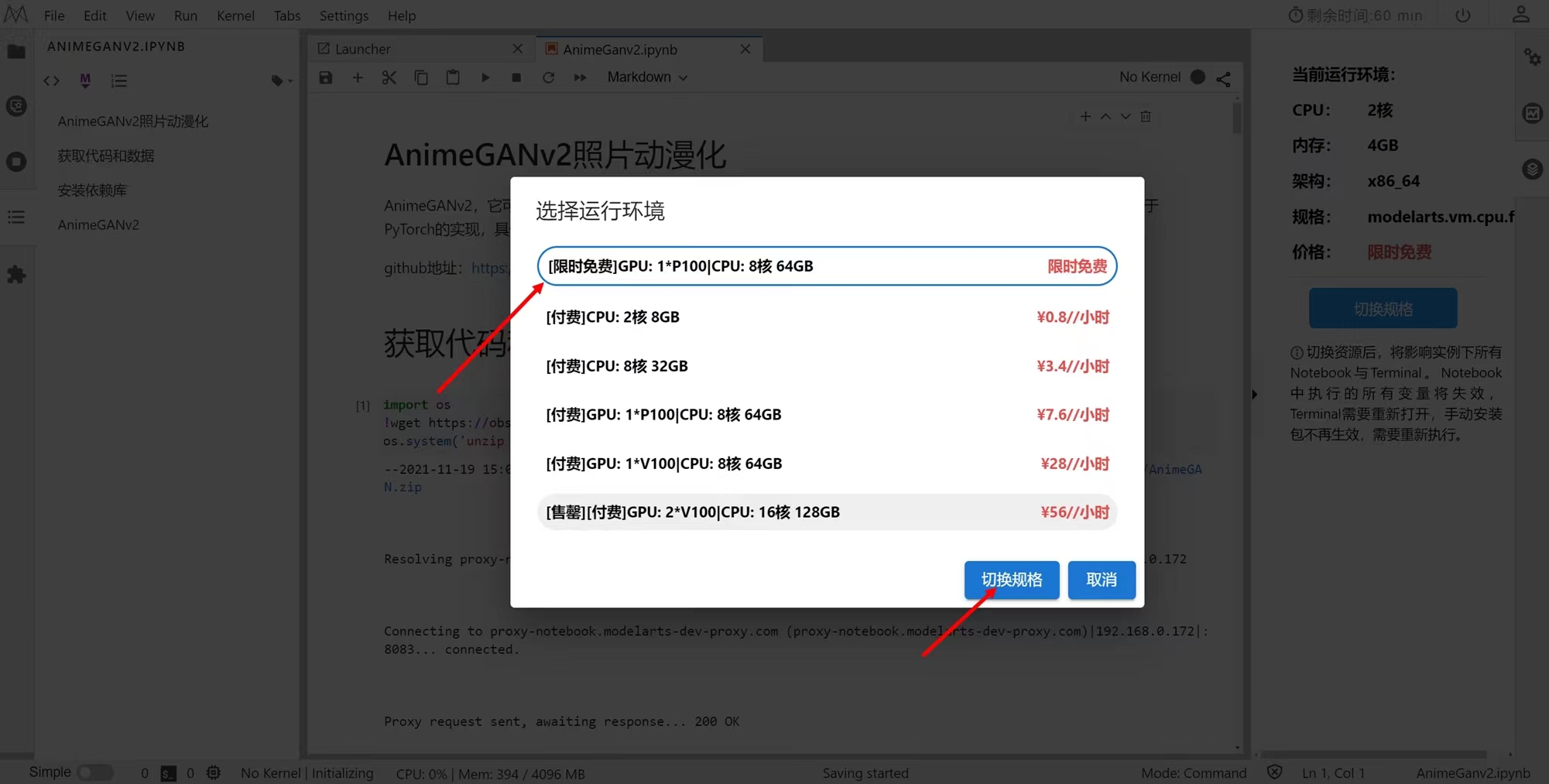Cut the selected cell using the scissors icon
The height and width of the screenshot is (784, 1549).
tap(389, 77)
